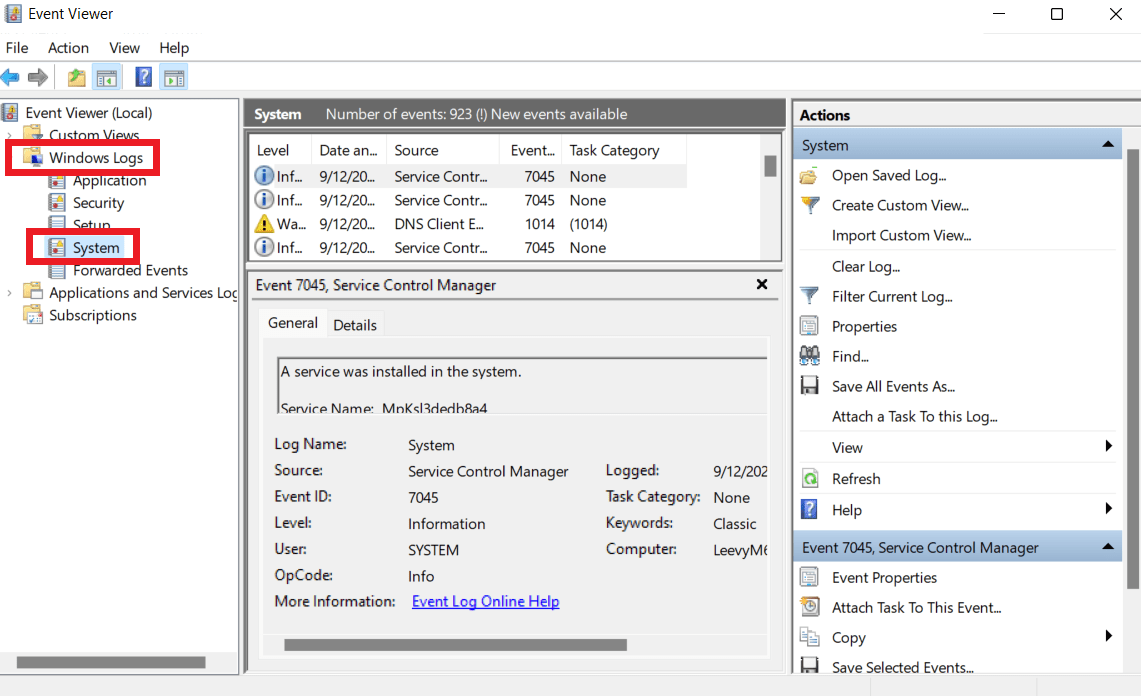Click the Filter Current Log funnel icon
This screenshot has height=696, width=1141.
pos(809,296)
